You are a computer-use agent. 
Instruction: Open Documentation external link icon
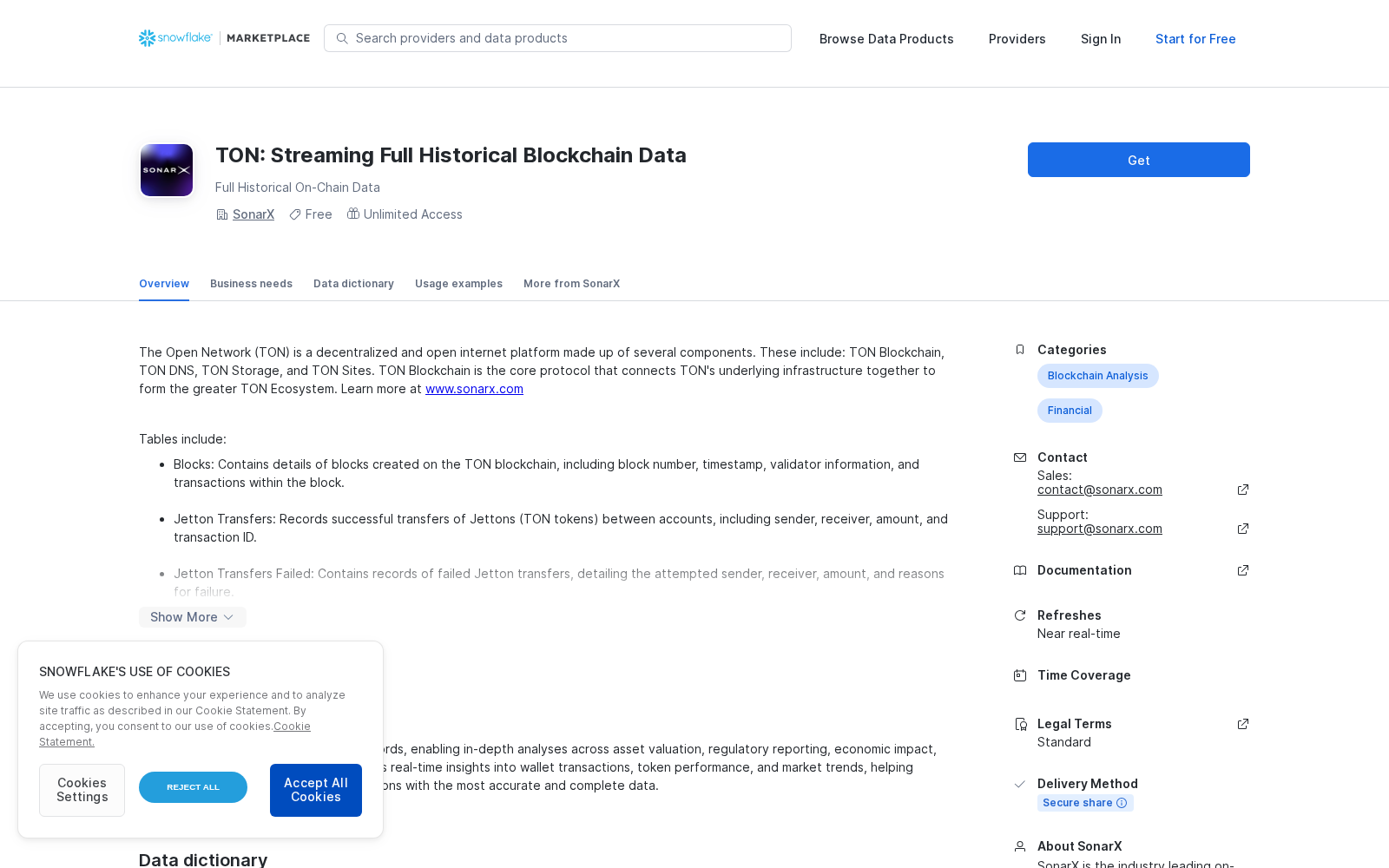click(x=1243, y=570)
